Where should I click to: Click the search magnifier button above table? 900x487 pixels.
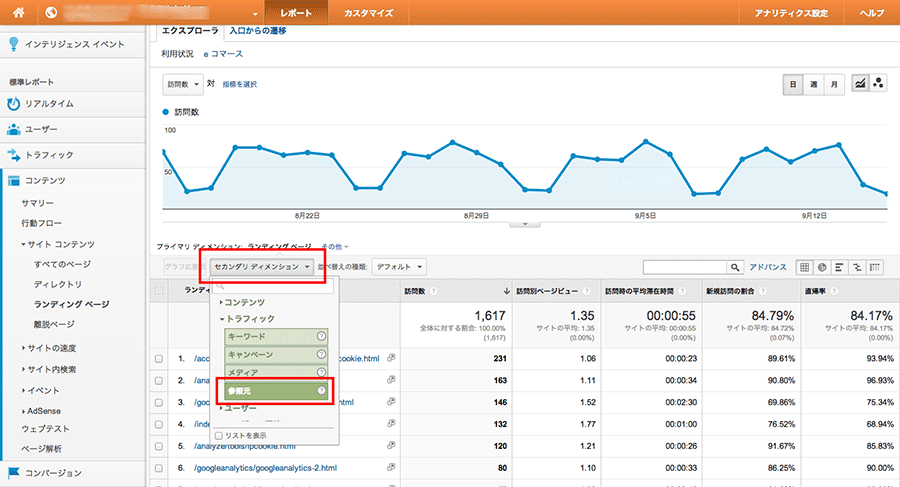click(x=735, y=267)
